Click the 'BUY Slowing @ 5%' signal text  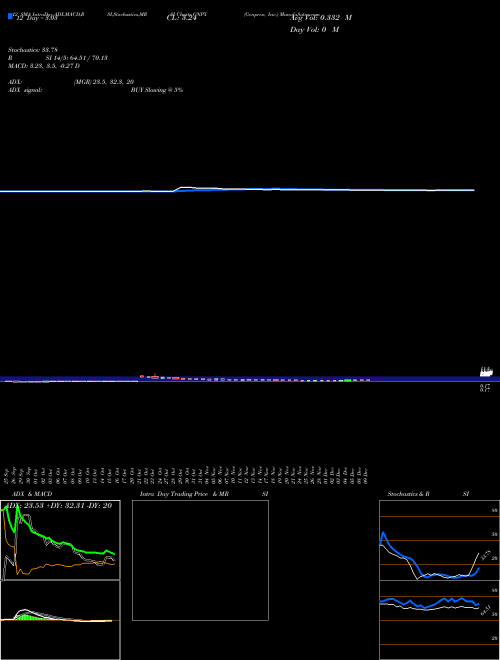[157, 90]
